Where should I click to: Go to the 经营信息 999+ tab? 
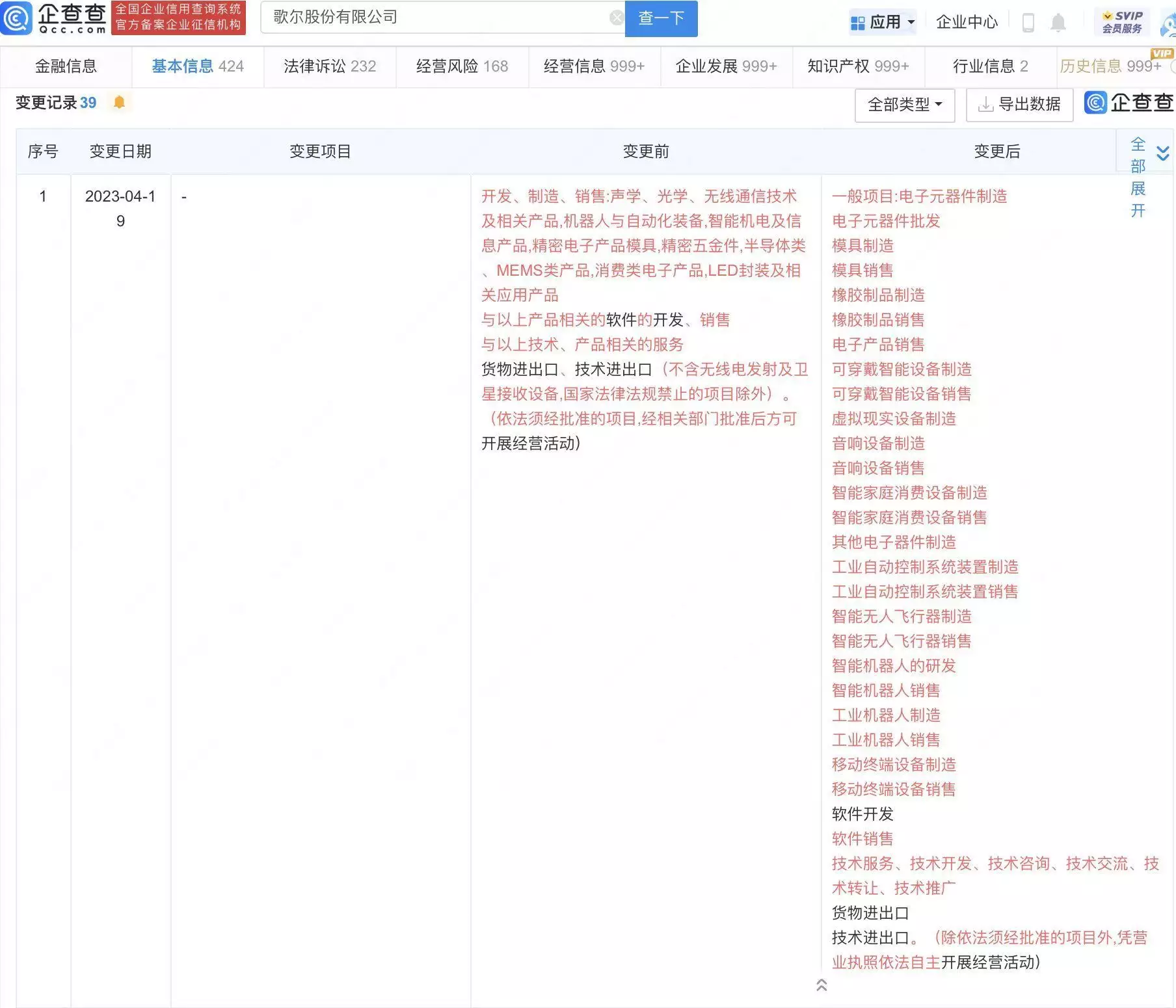594,66
